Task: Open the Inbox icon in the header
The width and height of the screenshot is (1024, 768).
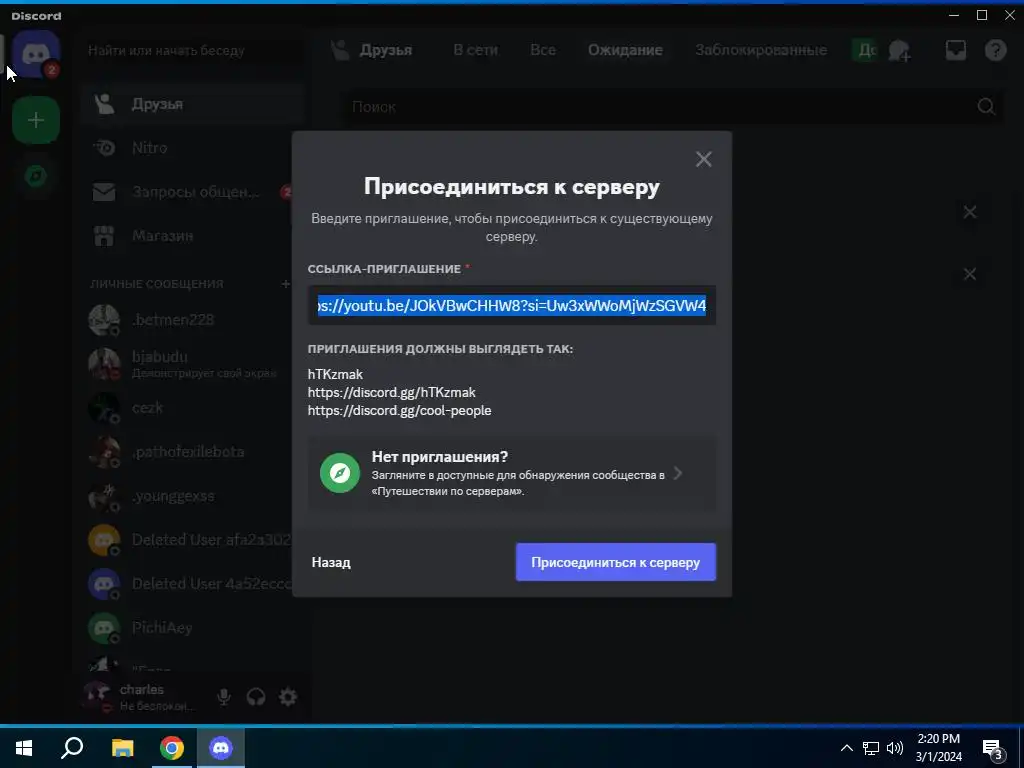Action: click(955, 50)
